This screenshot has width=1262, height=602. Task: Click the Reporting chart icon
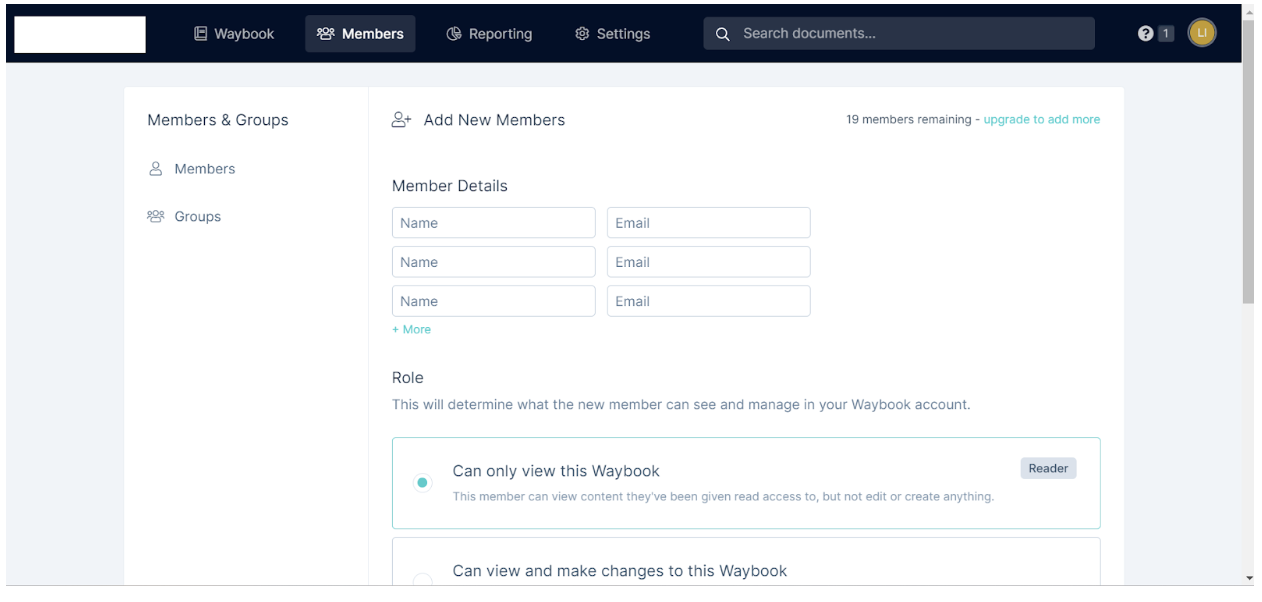coord(454,34)
